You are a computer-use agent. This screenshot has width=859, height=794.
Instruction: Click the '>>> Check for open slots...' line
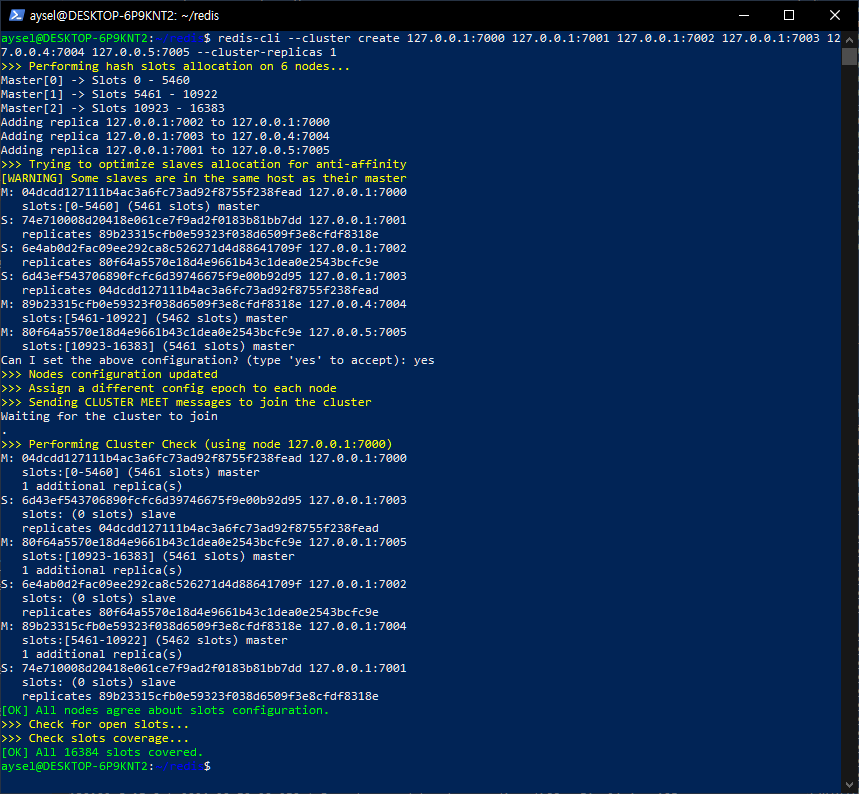pos(95,724)
